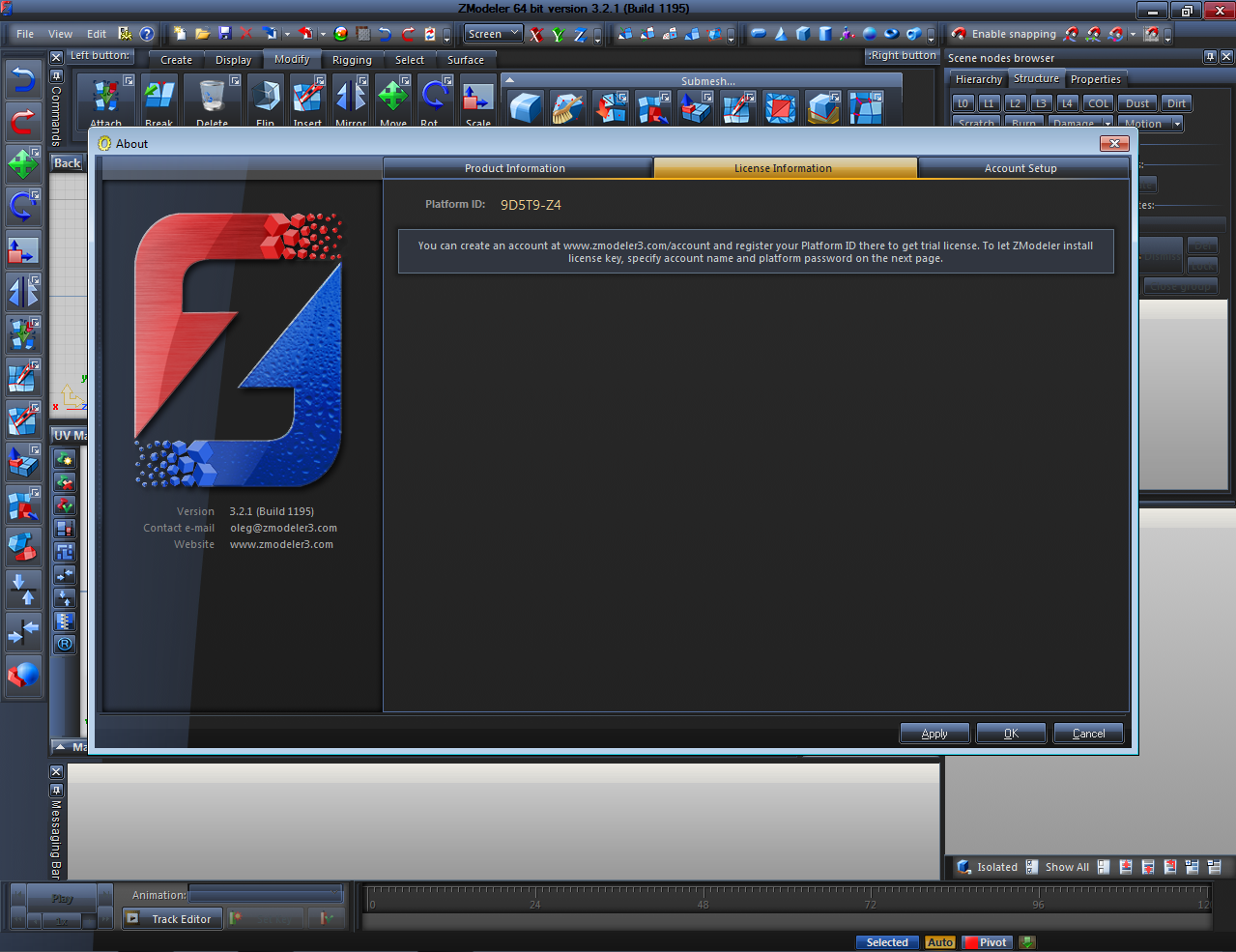Open the Hierarchy tab in scene browser

click(978, 79)
